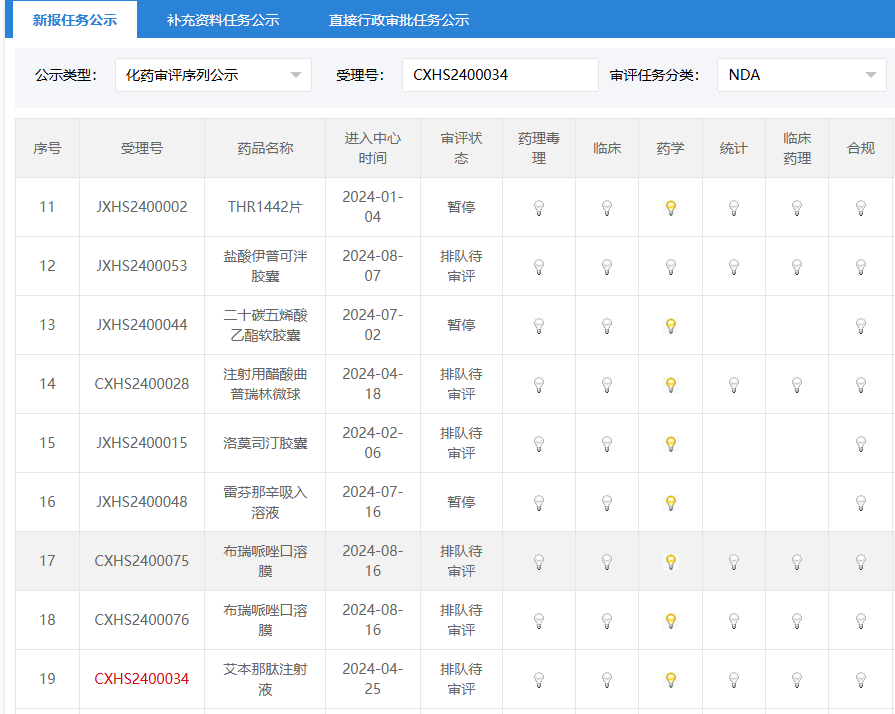Select date 2024-02-06 in row 15
This screenshot has height=714, width=895.
coord(373,442)
